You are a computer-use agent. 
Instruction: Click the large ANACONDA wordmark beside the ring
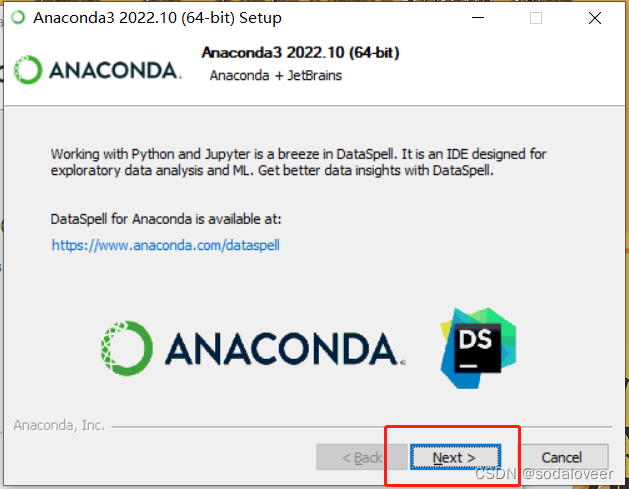pyautogui.click(x=285, y=349)
